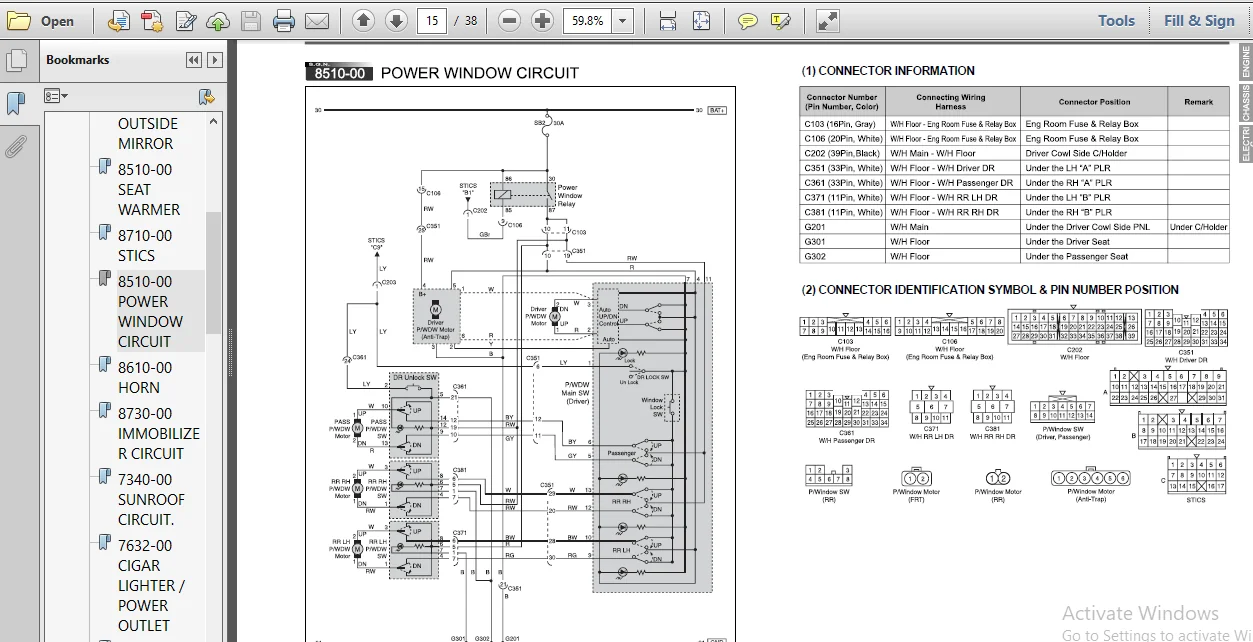Select the 8710-00 STICS bookmark

[x=145, y=246]
